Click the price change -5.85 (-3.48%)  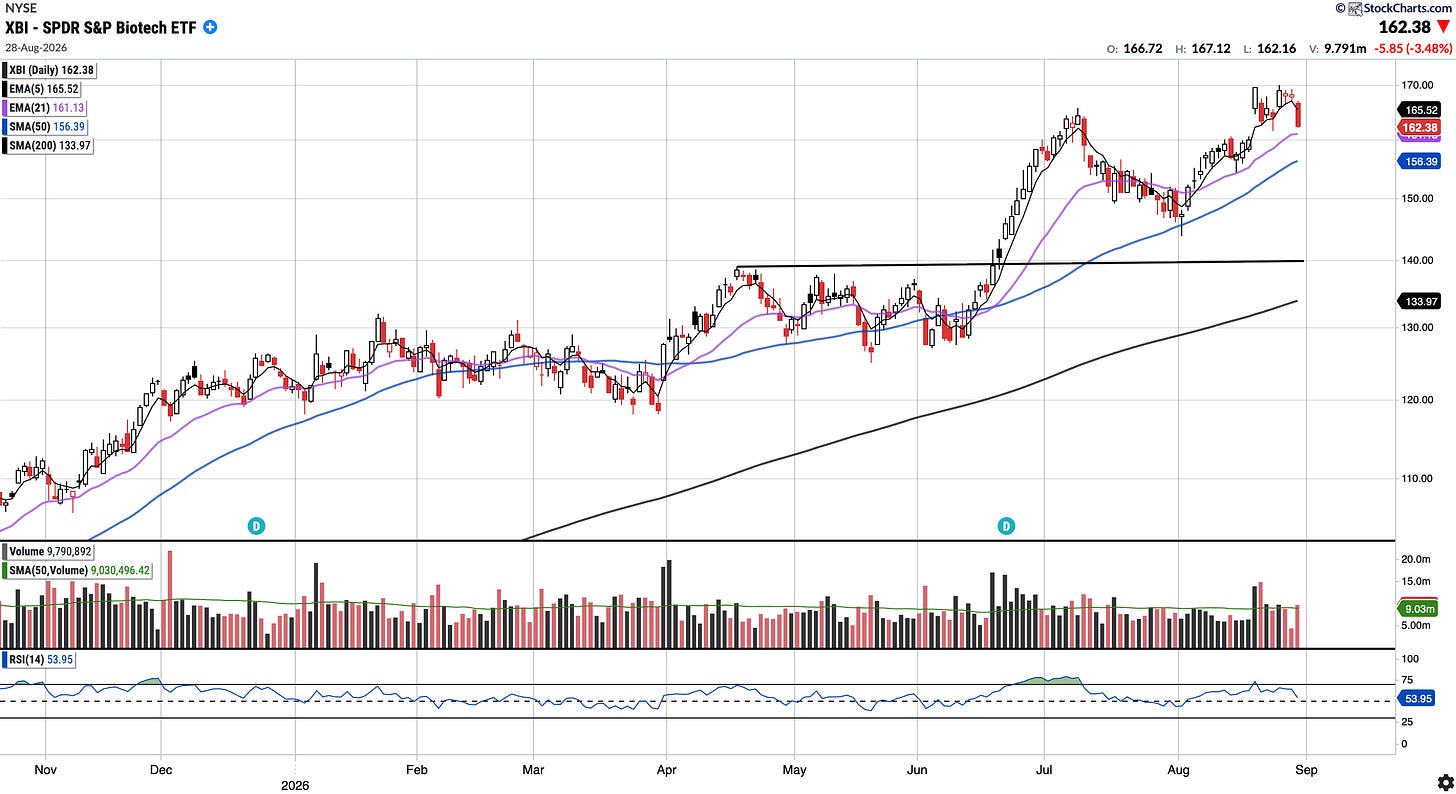1411,47
